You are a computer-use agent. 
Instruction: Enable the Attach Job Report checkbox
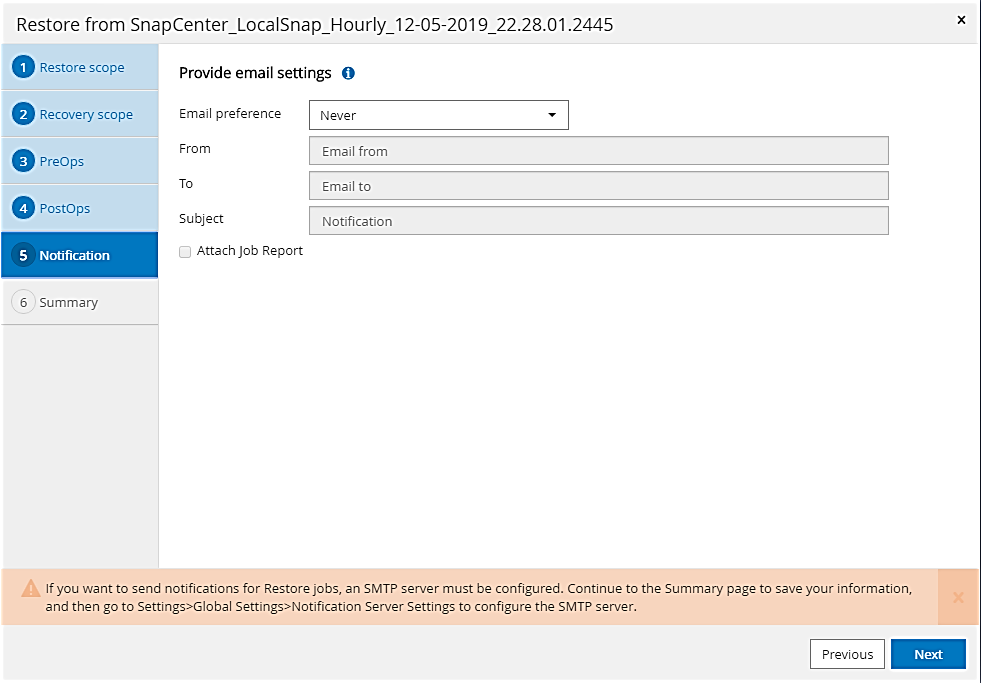(185, 252)
